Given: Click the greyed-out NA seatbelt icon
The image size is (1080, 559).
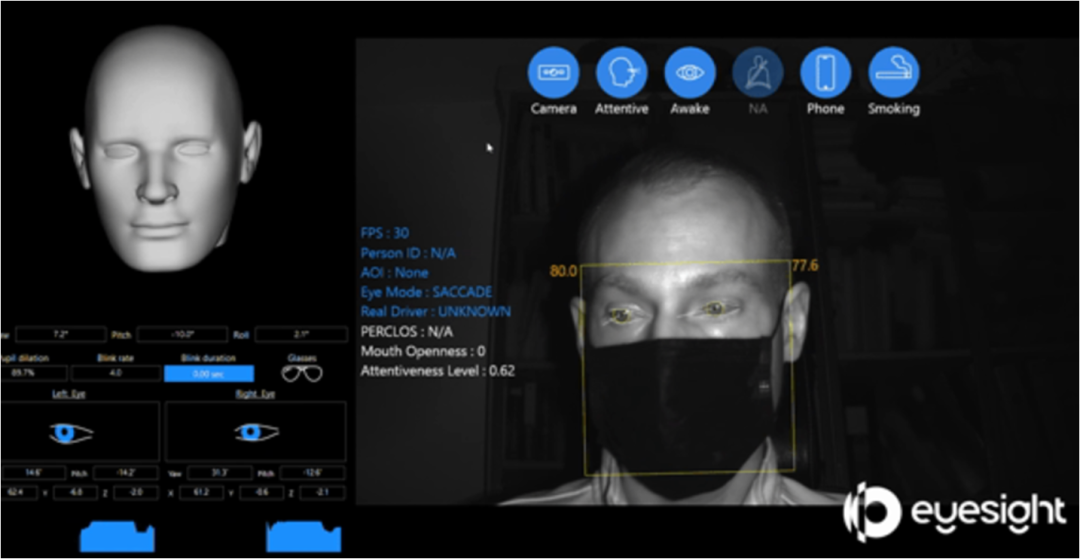Looking at the screenshot, I should click(758, 72).
